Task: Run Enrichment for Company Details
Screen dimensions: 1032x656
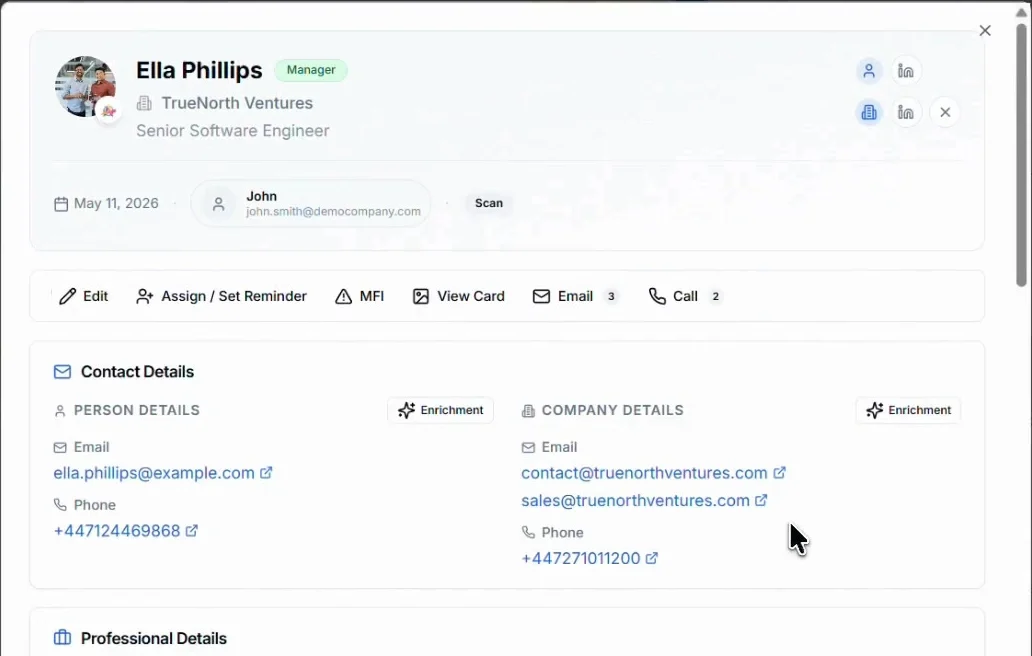Action: coord(908,410)
